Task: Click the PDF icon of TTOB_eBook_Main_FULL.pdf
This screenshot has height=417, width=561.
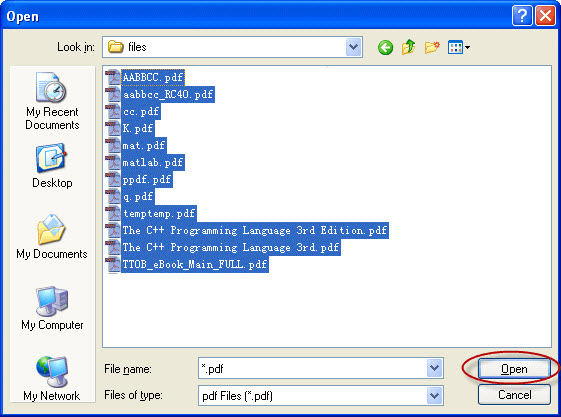Action: [113, 265]
